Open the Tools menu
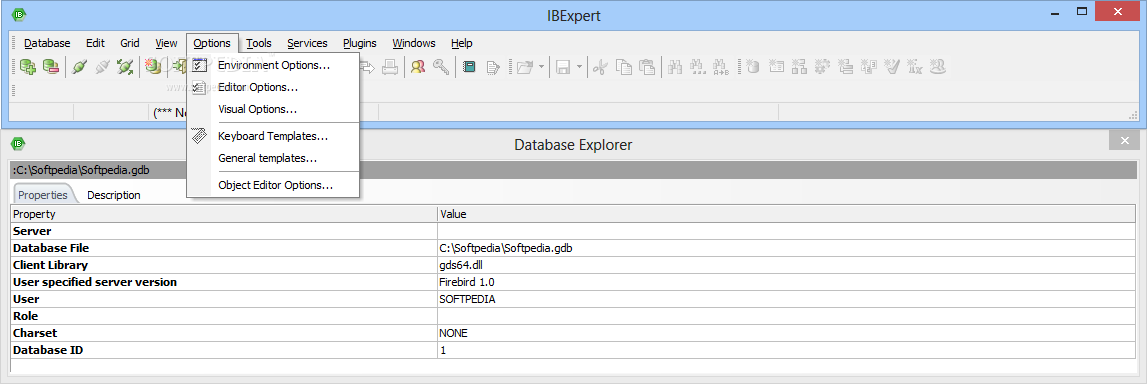 pos(259,43)
